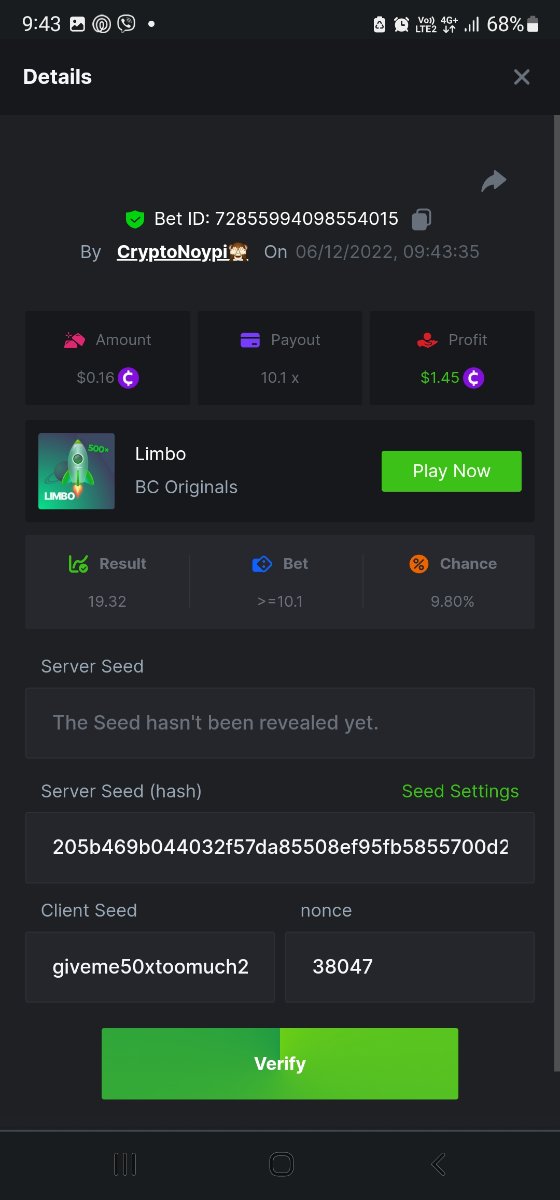
Task: Tap the Server Seed hash field
Action: [280, 847]
